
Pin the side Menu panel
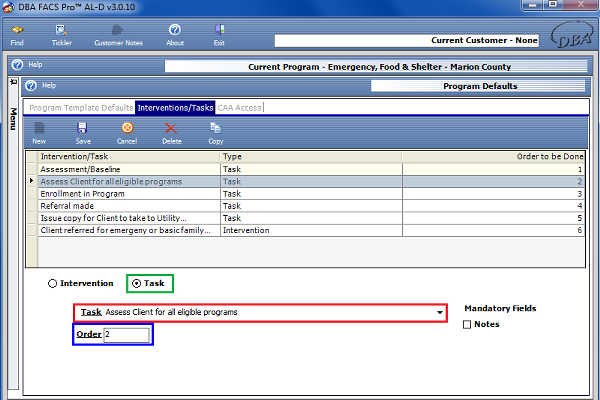[x=13, y=82]
